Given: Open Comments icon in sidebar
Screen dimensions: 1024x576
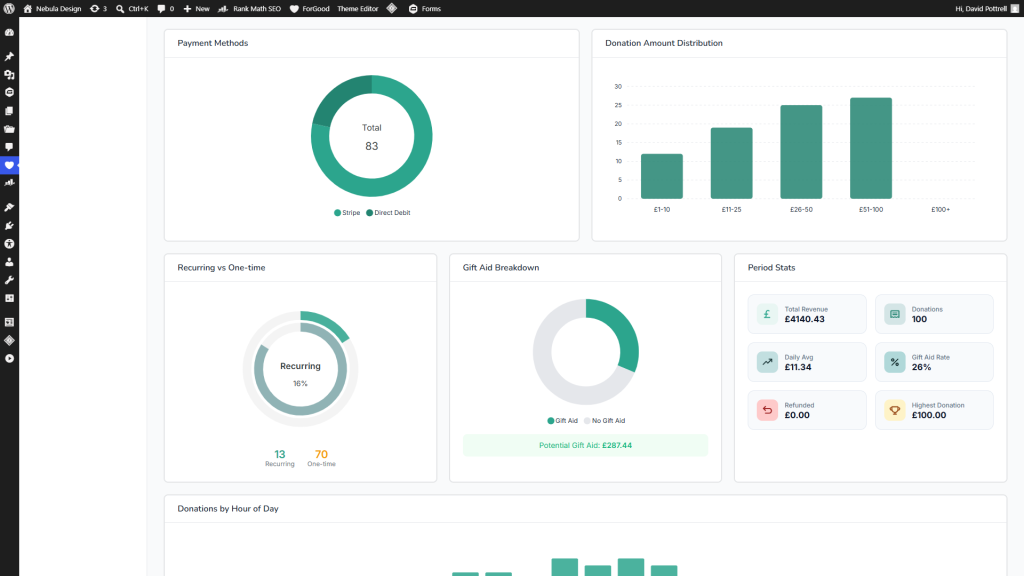Looking at the screenshot, I should pyautogui.click(x=9, y=148).
